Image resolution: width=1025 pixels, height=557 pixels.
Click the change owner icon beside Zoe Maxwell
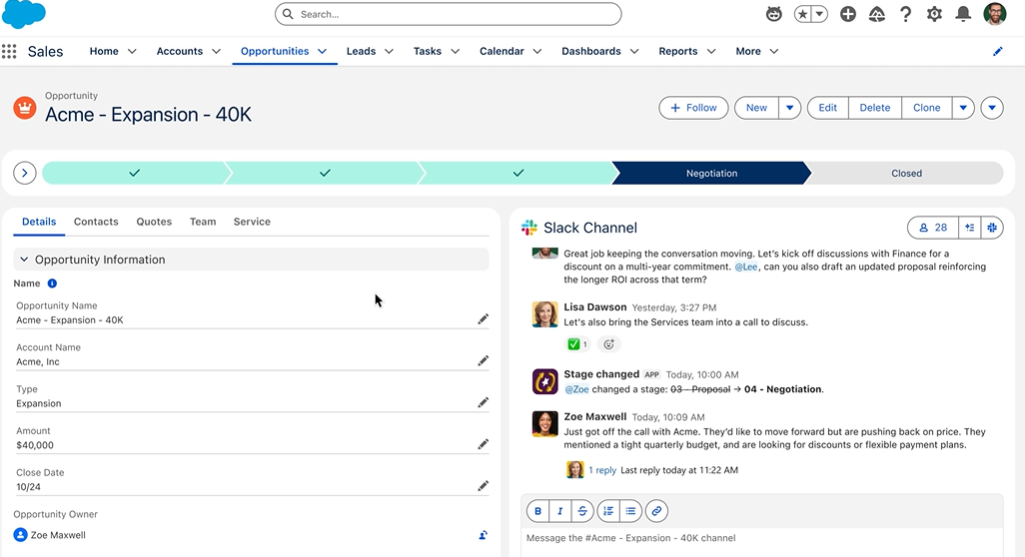[482, 535]
